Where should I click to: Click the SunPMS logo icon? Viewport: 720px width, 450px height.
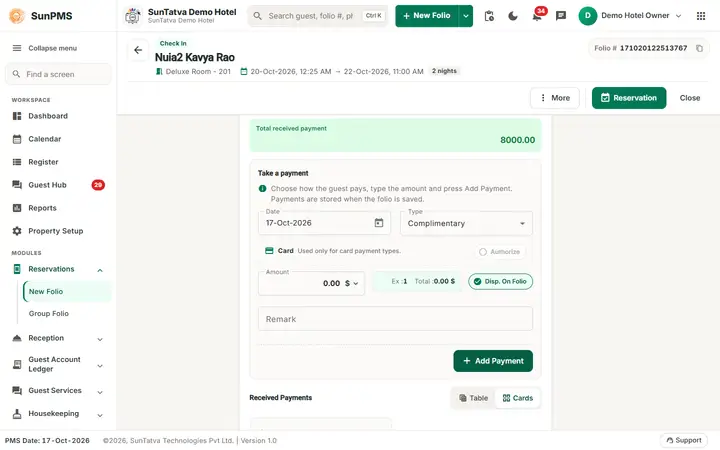pyautogui.click(x=17, y=16)
